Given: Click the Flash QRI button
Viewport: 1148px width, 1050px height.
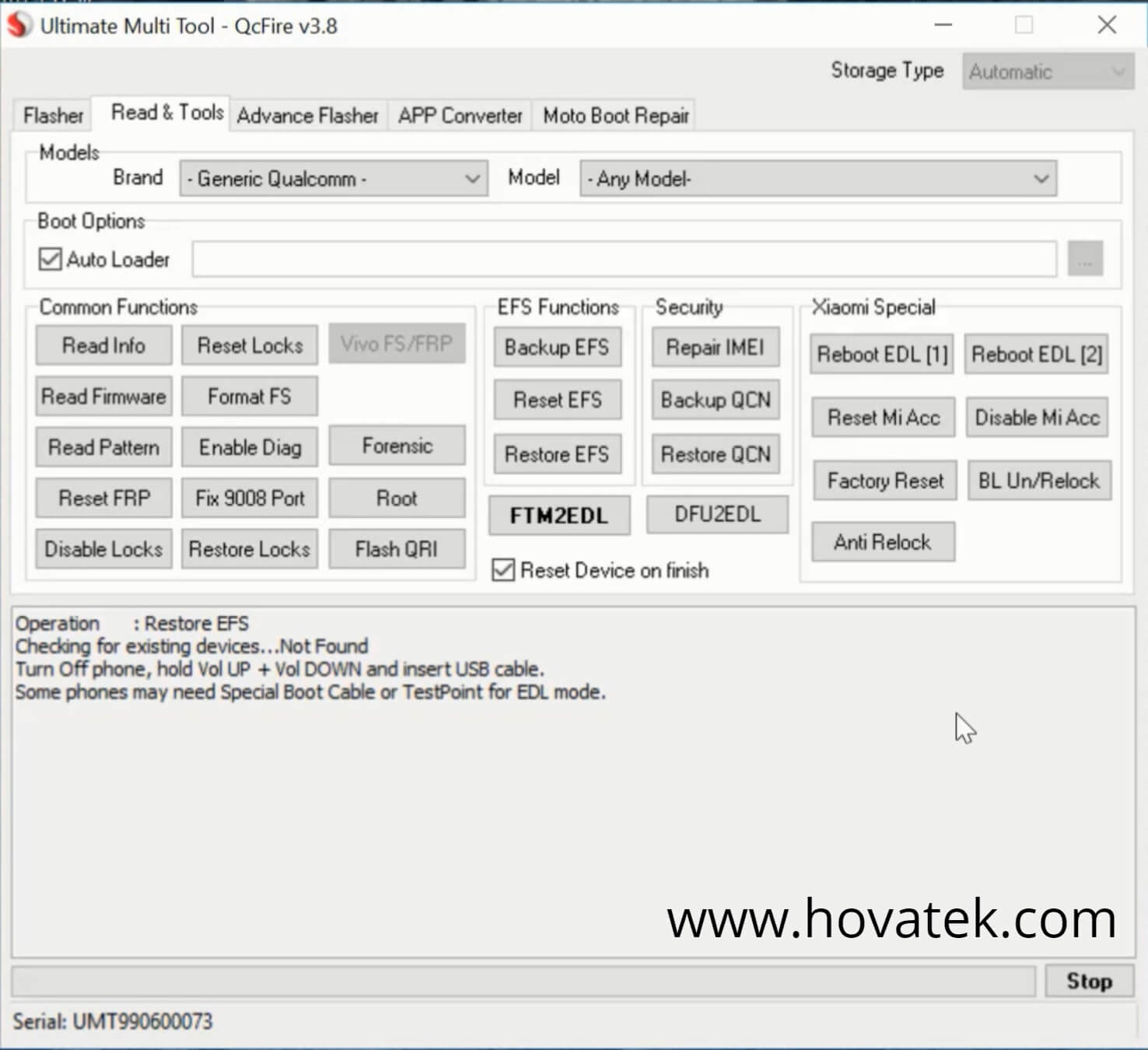Looking at the screenshot, I should click(397, 549).
